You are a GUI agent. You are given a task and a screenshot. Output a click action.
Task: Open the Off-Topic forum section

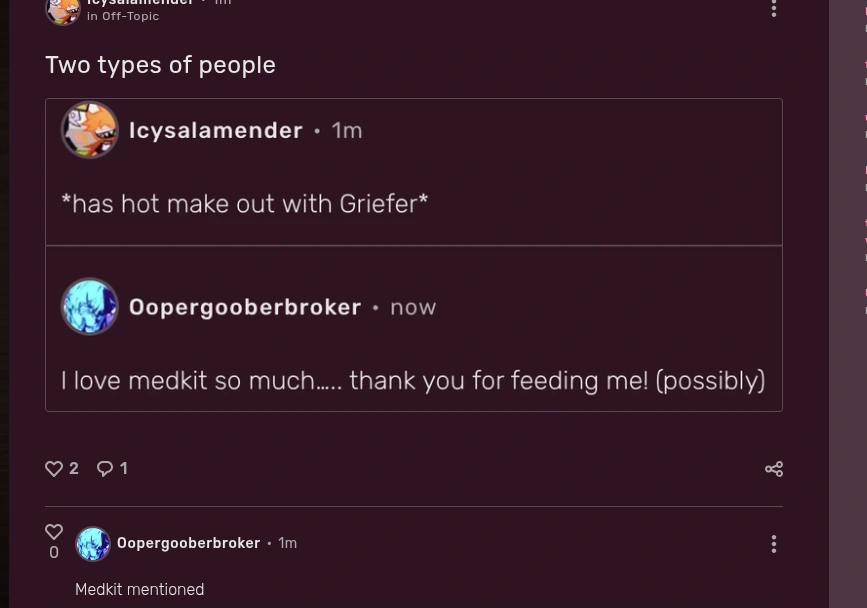[131, 16]
